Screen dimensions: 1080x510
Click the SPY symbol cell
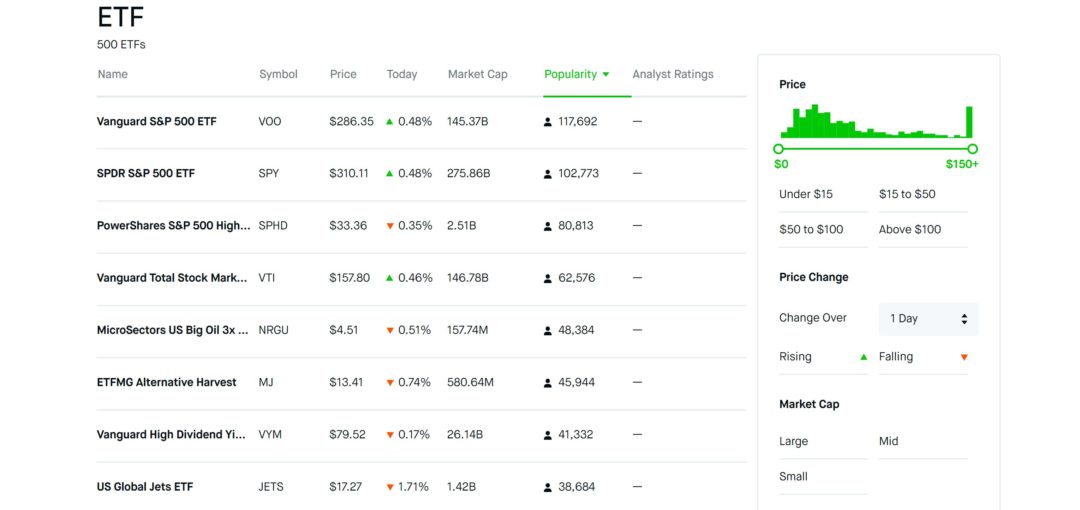click(x=269, y=174)
